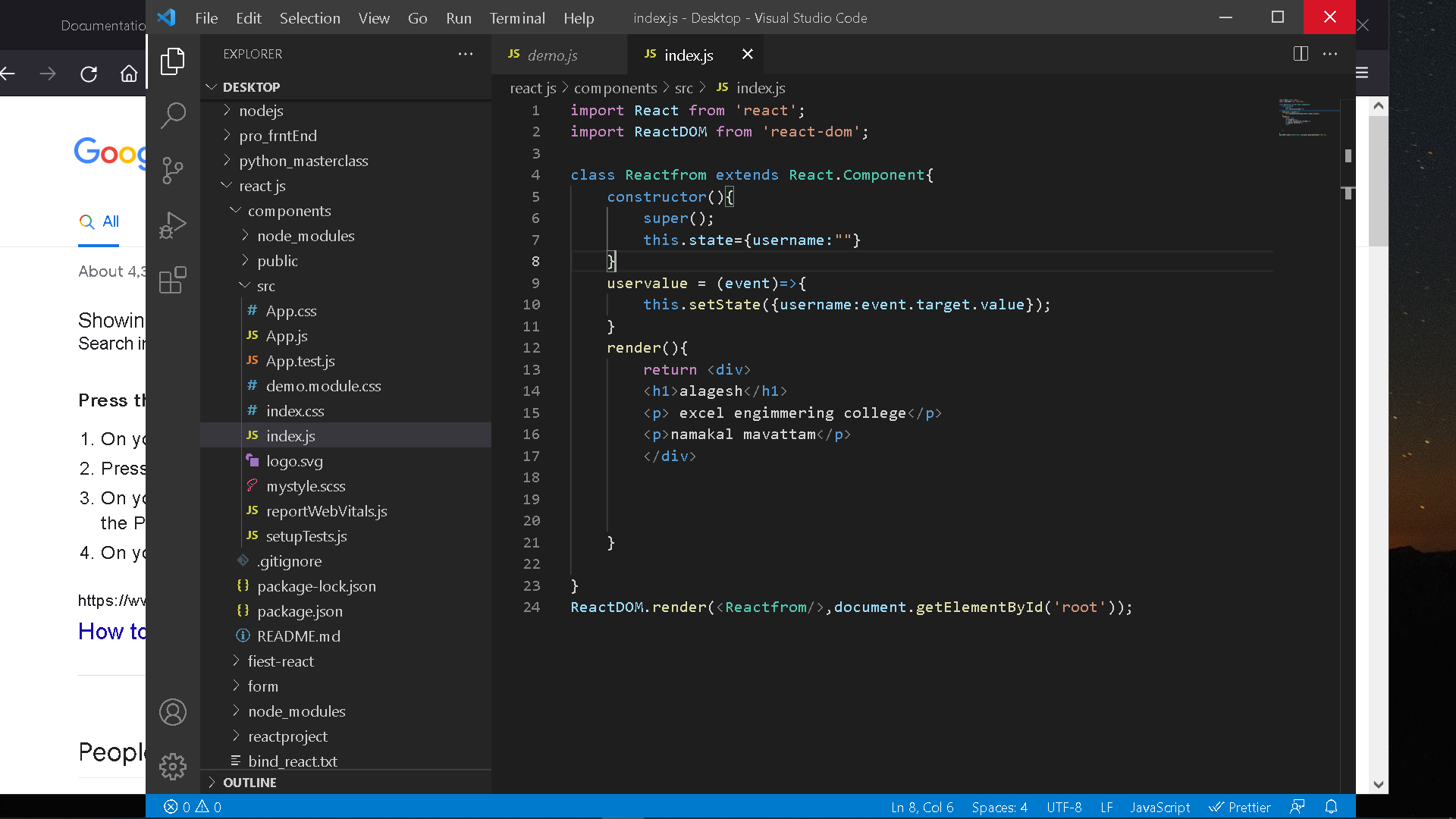Open the Source Control view
This screenshot has width=1456, height=819.
[173, 171]
